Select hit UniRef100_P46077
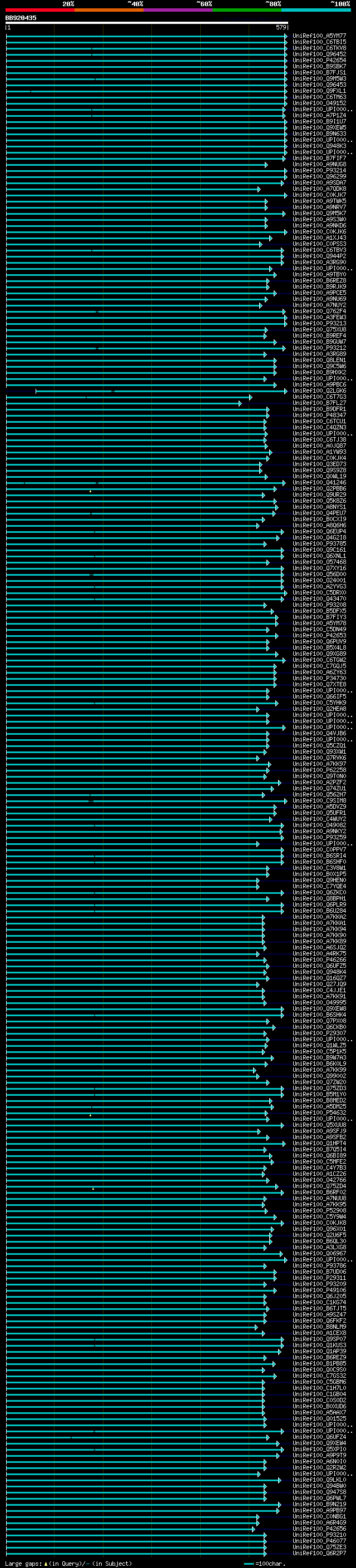The width and height of the screenshot is (356, 1568). (x=319, y=1541)
